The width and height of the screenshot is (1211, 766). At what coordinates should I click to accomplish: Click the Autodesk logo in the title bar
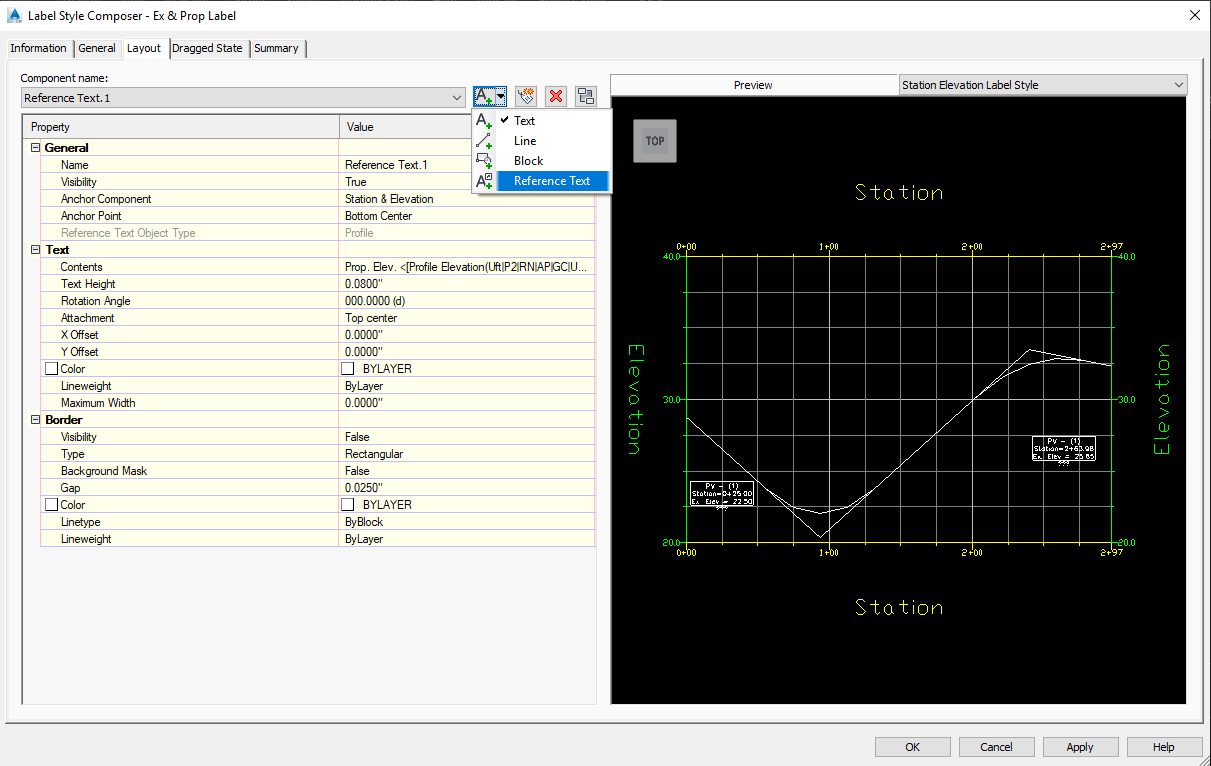point(13,15)
